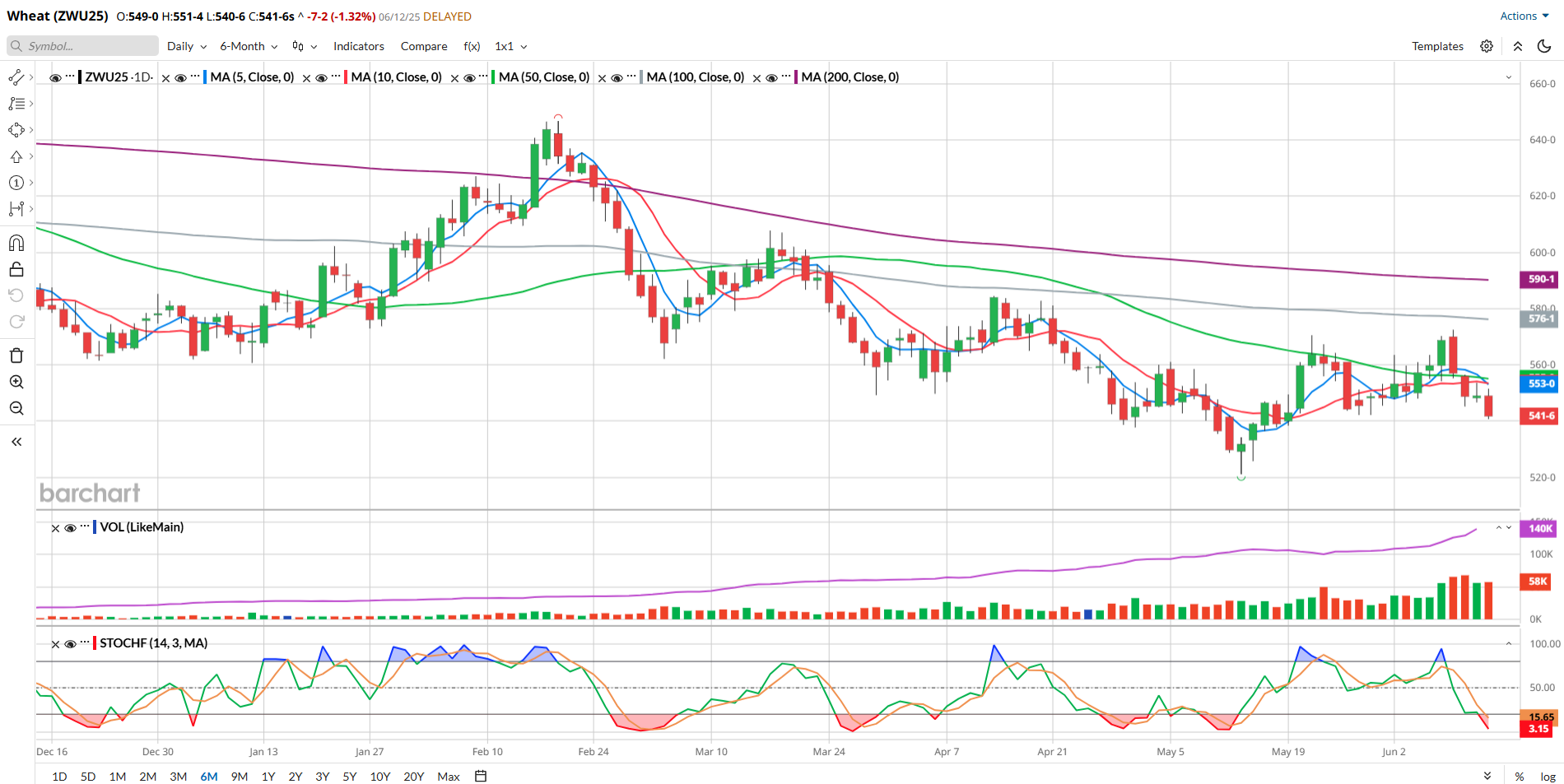Click into the Symbol search field
This screenshot has width=1564, height=784.
tap(82, 46)
